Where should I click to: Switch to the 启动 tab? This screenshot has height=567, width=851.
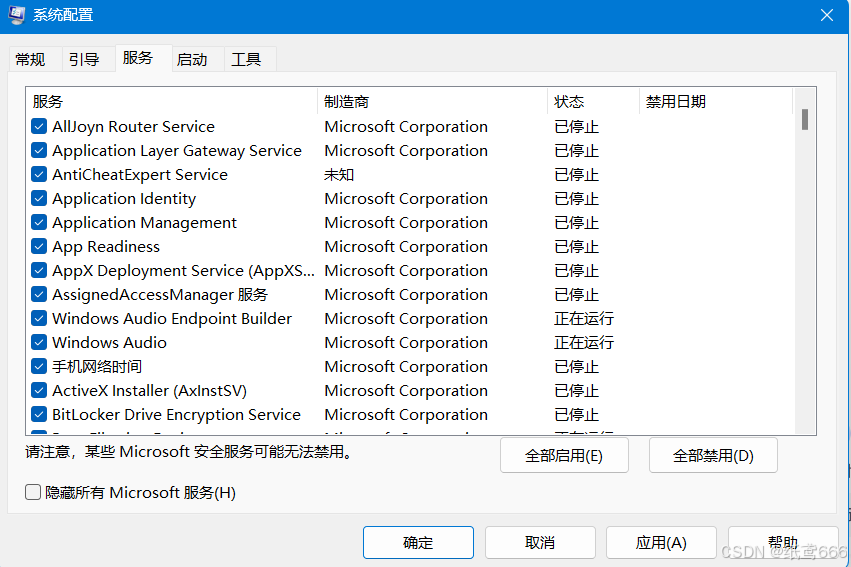[x=192, y=60]
